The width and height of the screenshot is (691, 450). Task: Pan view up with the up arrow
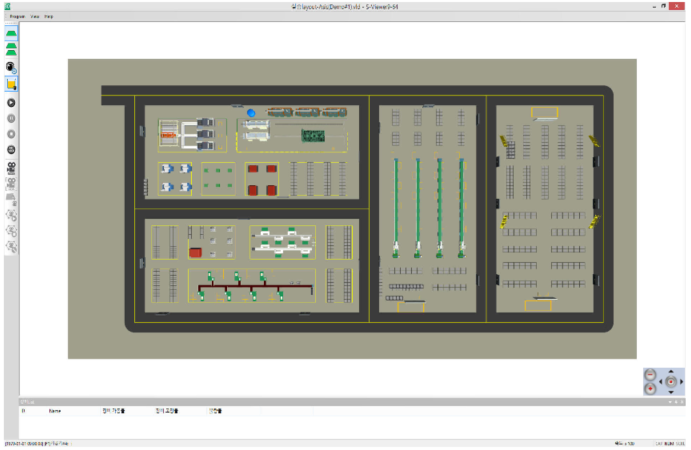(670, 372)
